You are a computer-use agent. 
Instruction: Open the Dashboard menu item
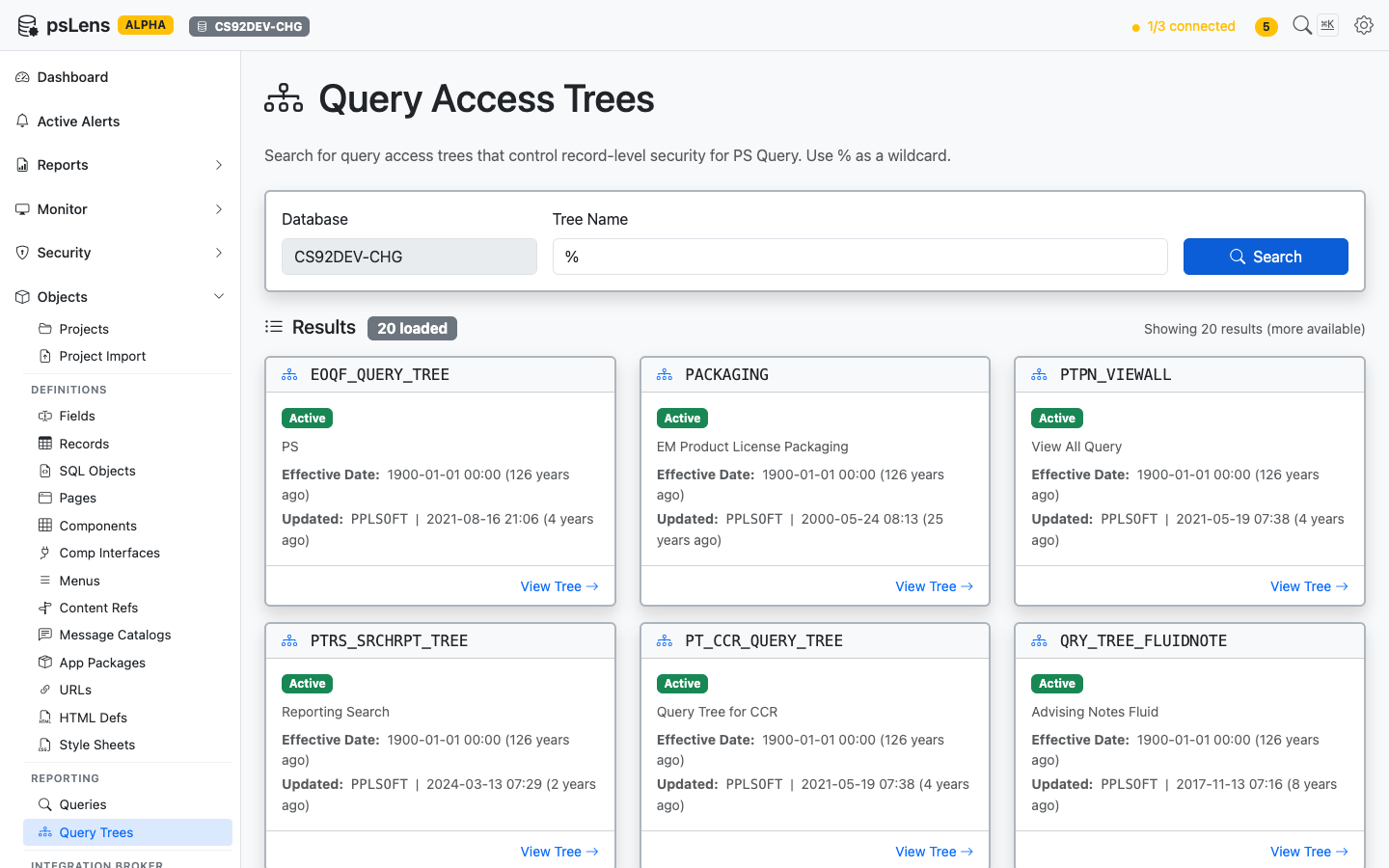120,77
